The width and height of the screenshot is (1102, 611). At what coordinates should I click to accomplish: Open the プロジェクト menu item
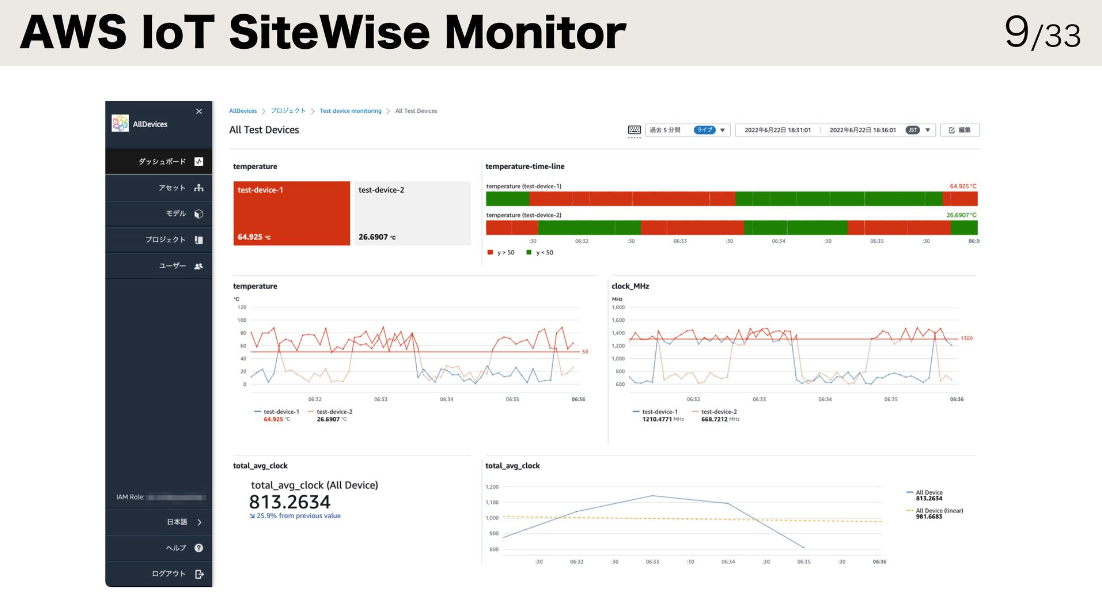pos(165,240)
